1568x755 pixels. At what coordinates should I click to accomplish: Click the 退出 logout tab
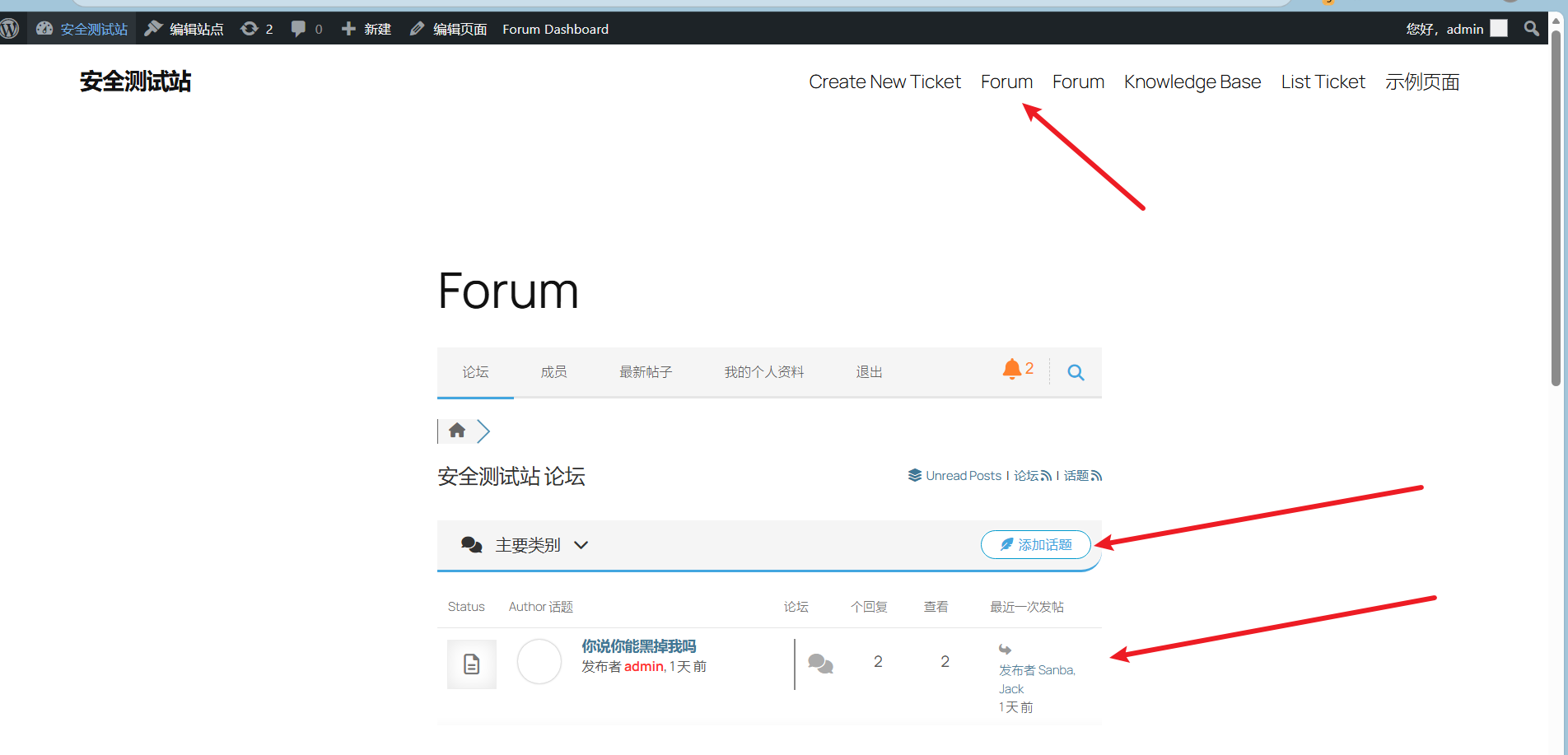click(x=869, y=372)
